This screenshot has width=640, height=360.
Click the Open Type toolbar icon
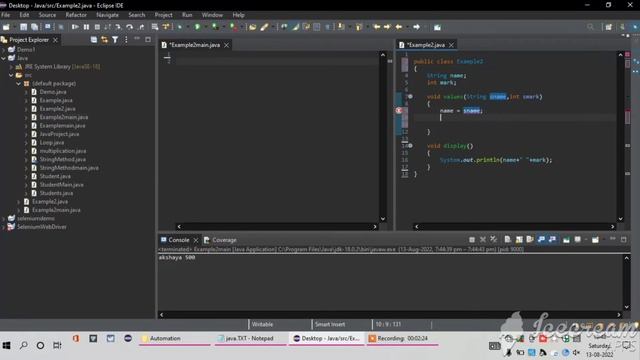[253, 27]
